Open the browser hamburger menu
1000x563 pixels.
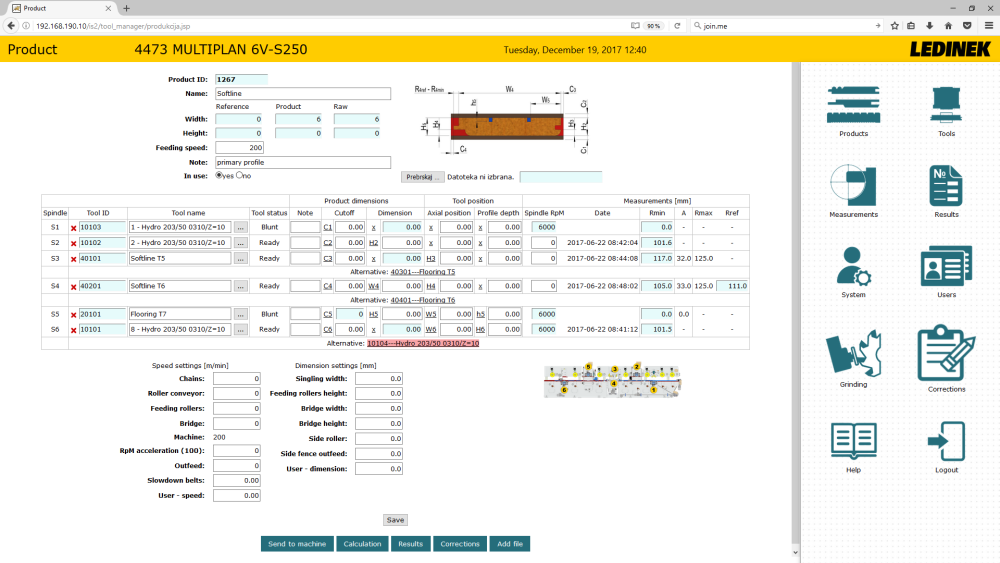click(989, 26)
